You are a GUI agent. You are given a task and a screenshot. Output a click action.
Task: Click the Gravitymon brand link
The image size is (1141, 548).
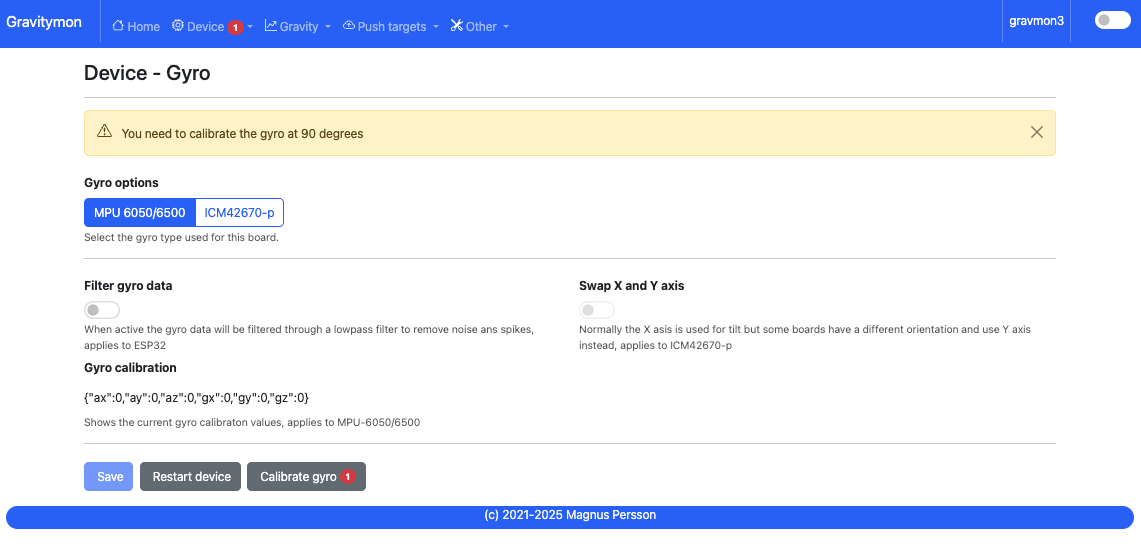(x=44, y=22)
